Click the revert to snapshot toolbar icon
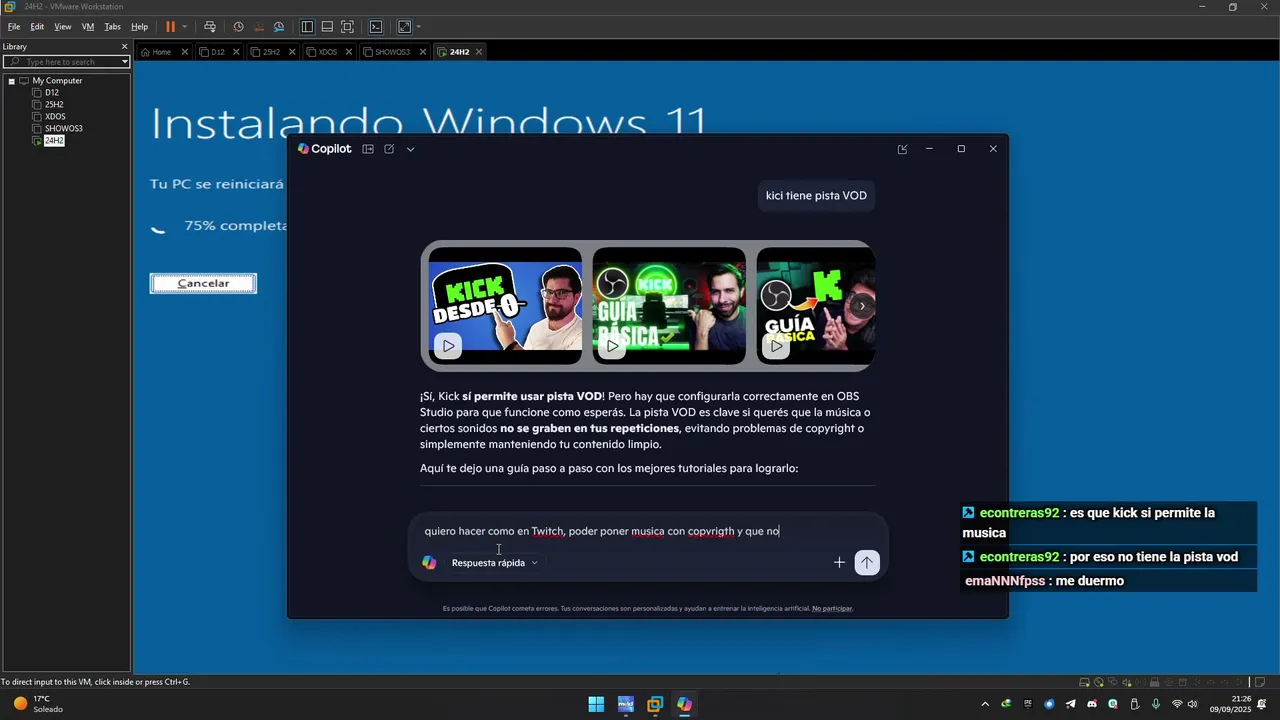This screenshot has width=1280, height=720. [259, 27]
